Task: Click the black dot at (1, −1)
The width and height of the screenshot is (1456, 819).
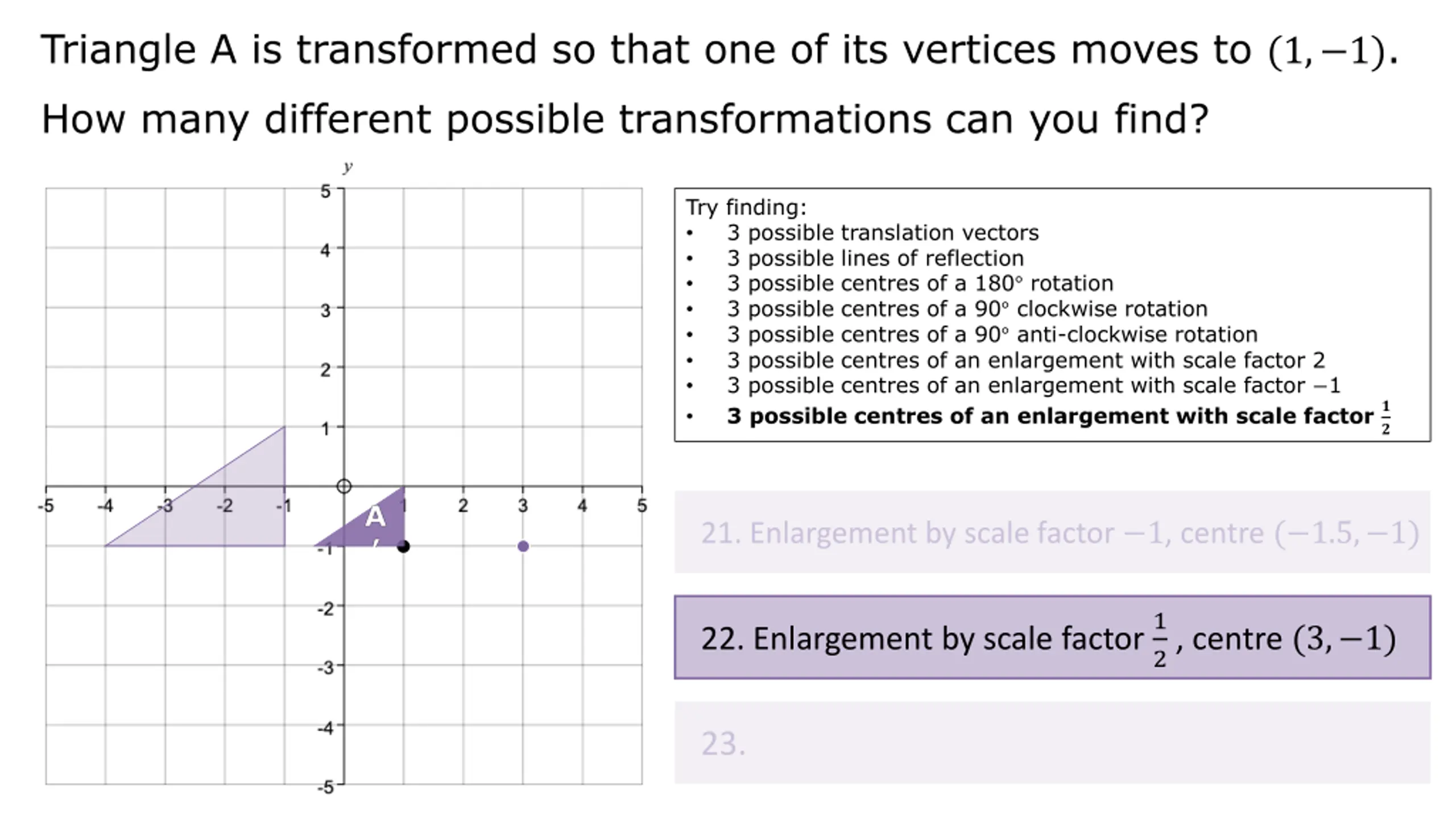Action: (403, 547)
